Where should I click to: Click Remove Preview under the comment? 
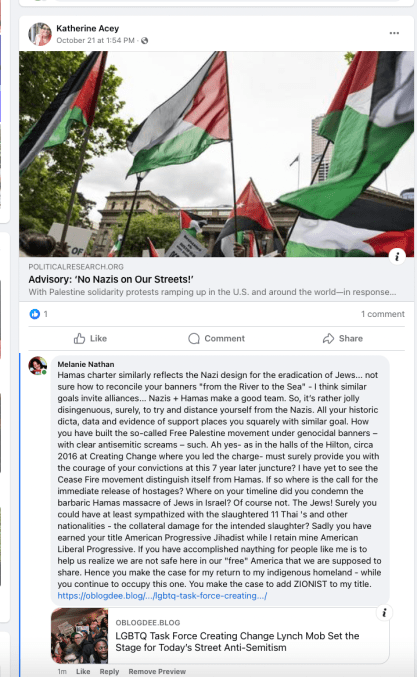click(157, 671)
